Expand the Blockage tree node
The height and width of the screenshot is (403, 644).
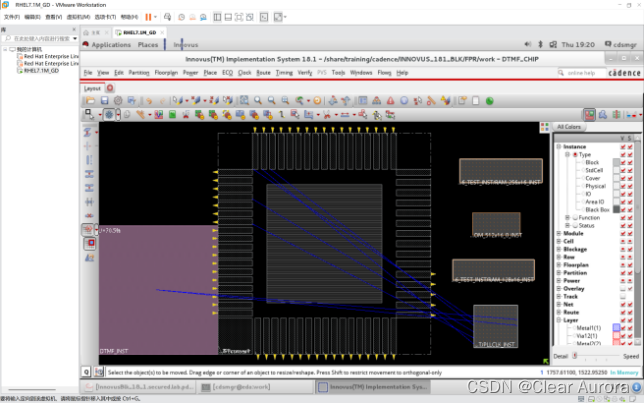(x=559, y=249)
